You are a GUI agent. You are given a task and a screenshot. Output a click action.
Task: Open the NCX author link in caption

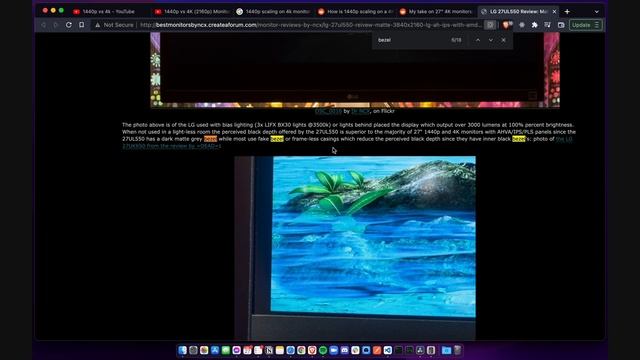point(360,111)
